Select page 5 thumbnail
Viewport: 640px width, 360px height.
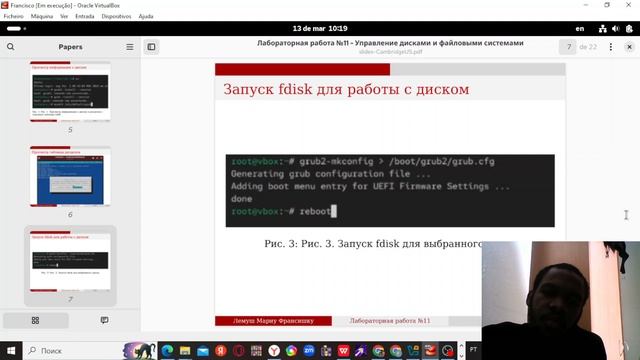pos(70,91)
